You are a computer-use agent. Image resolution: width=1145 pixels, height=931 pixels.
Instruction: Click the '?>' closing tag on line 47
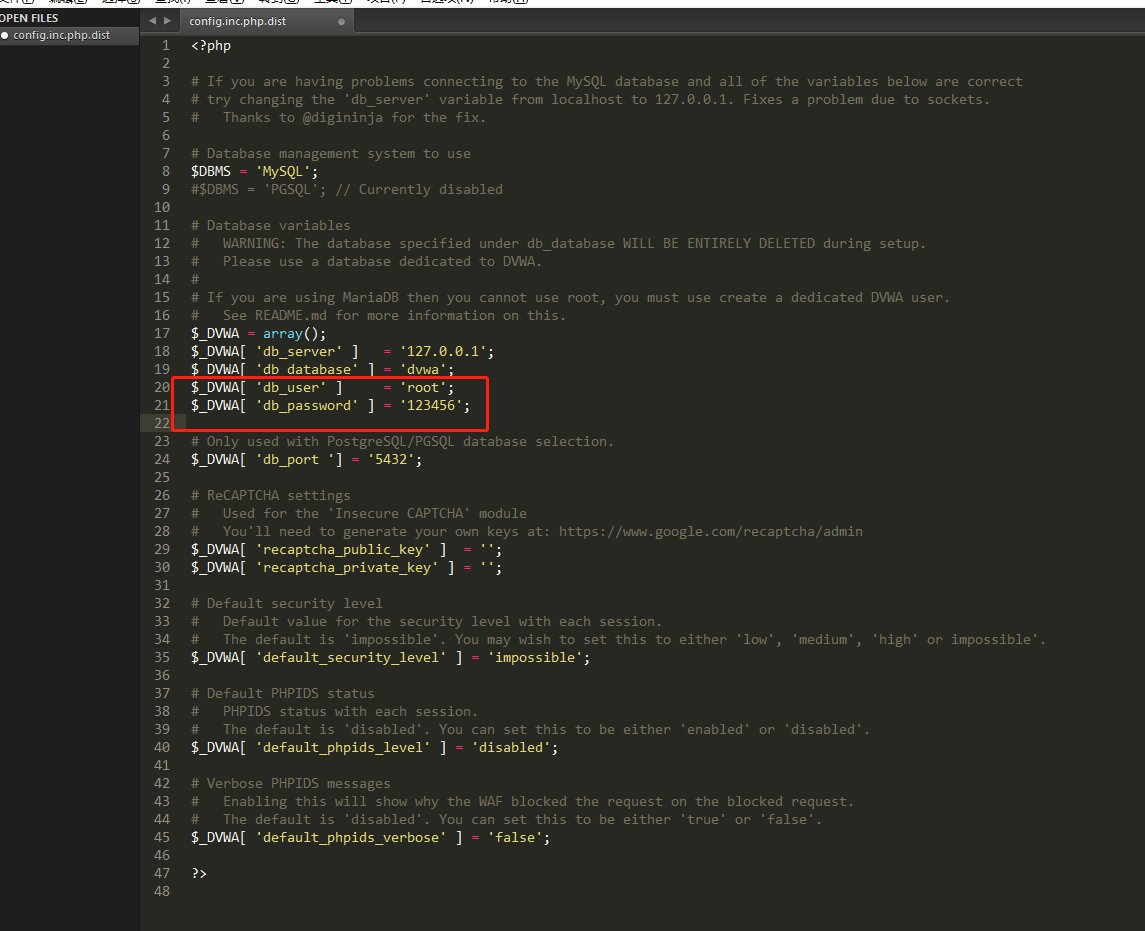(199, 873)
